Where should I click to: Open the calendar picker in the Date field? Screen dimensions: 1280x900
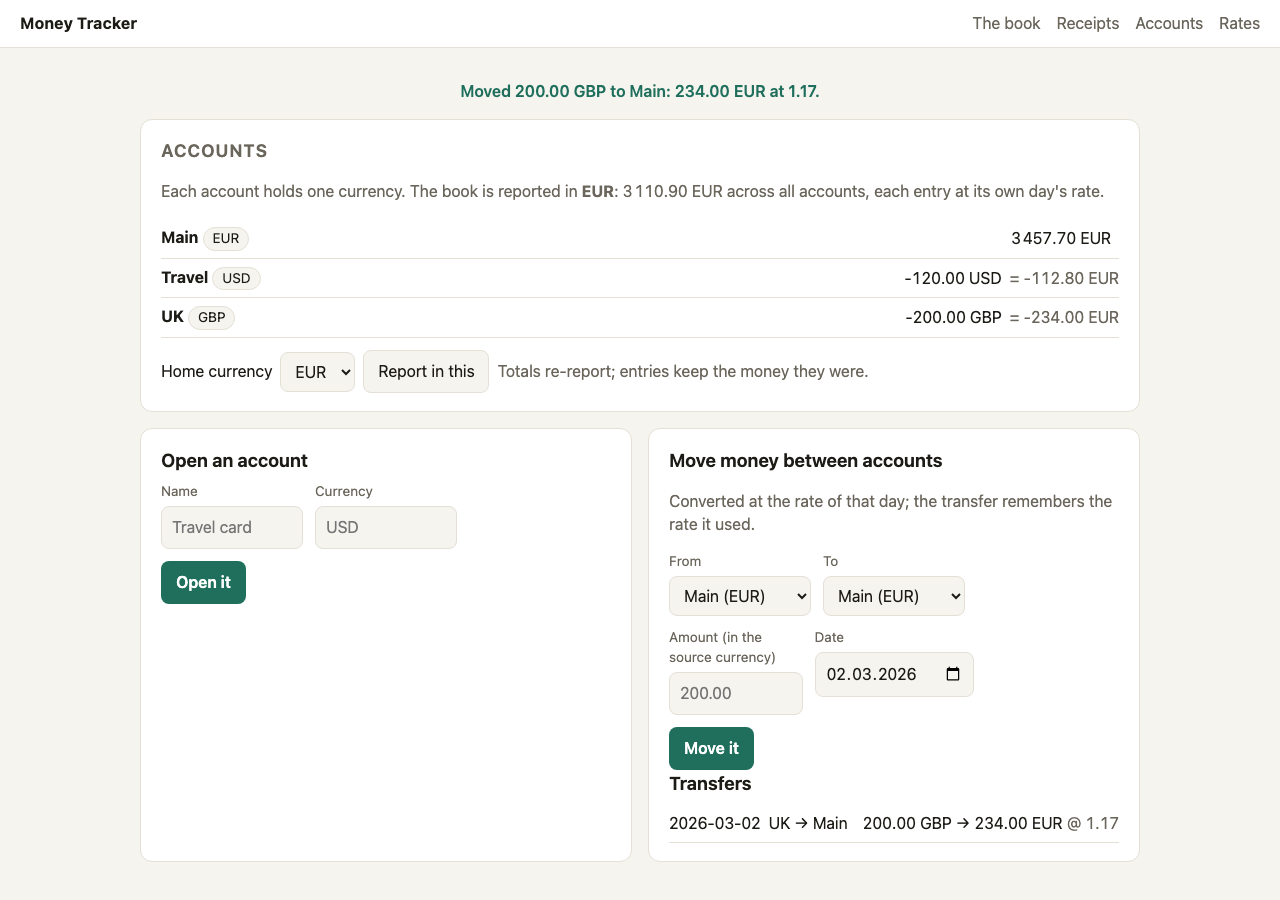pos(953,674)
